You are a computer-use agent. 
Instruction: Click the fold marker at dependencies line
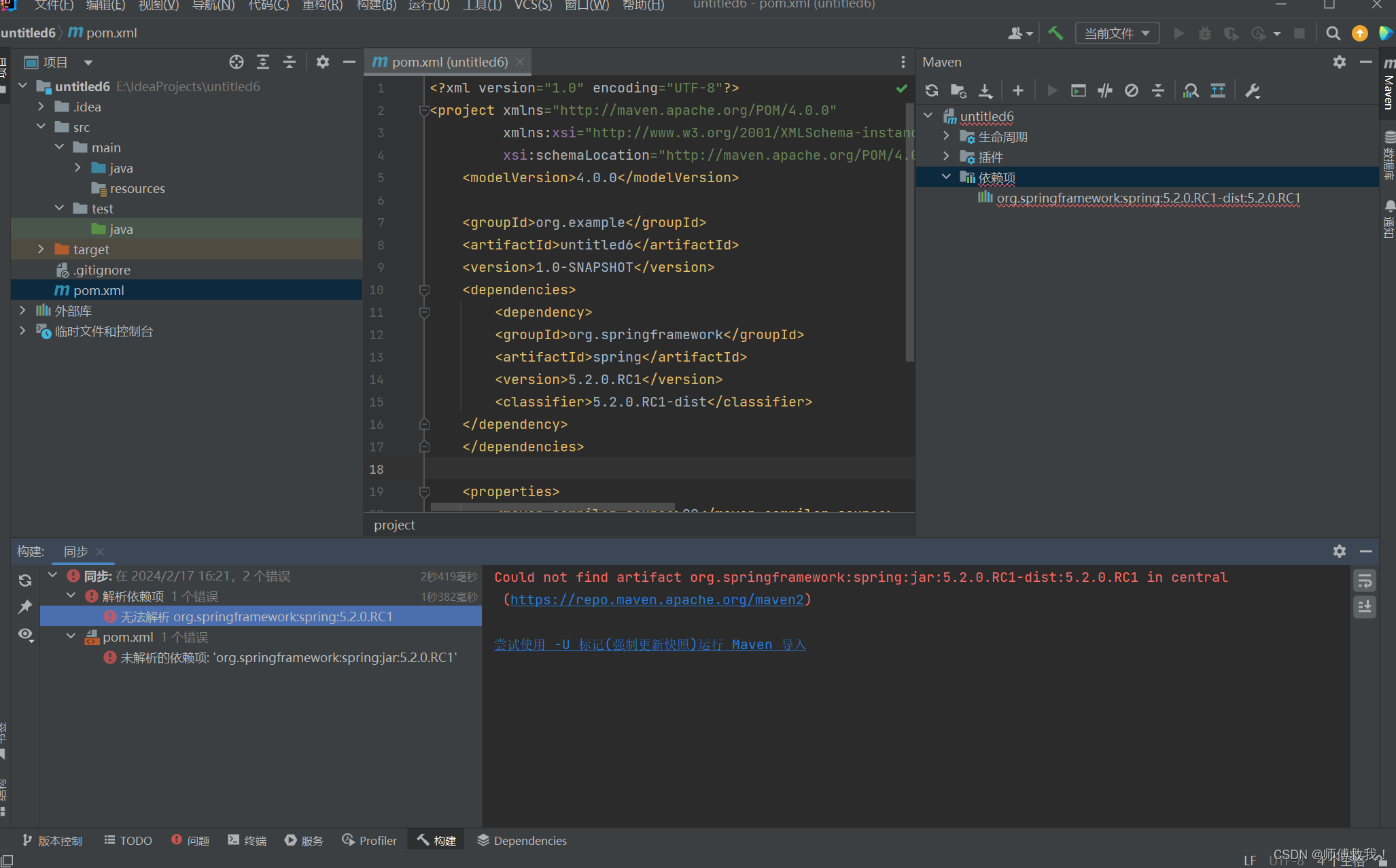pyautogui.click(x=424, y=290)
